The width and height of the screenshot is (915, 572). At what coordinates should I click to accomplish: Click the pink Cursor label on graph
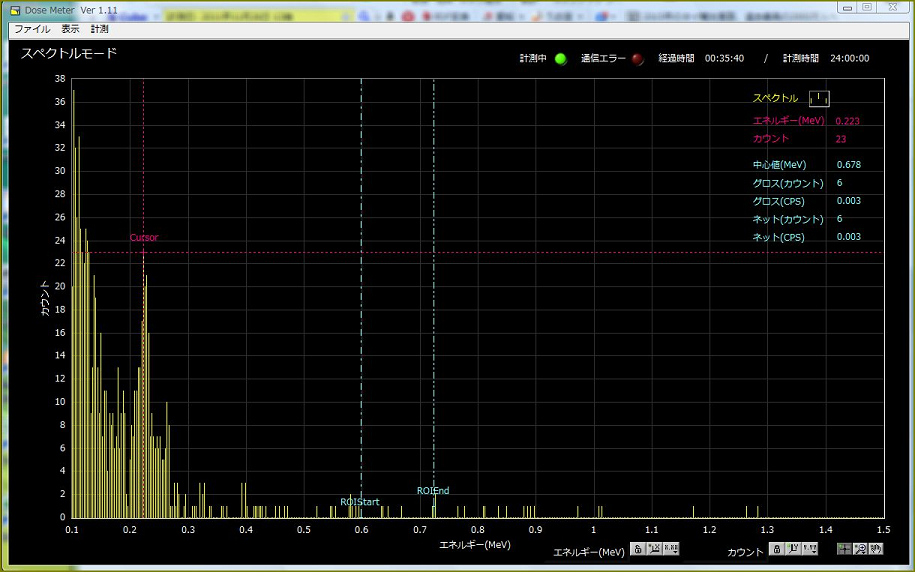(144, 238)
